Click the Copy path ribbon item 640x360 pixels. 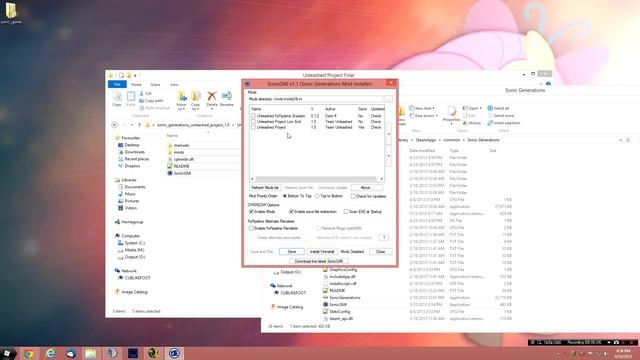click(151, 101)
